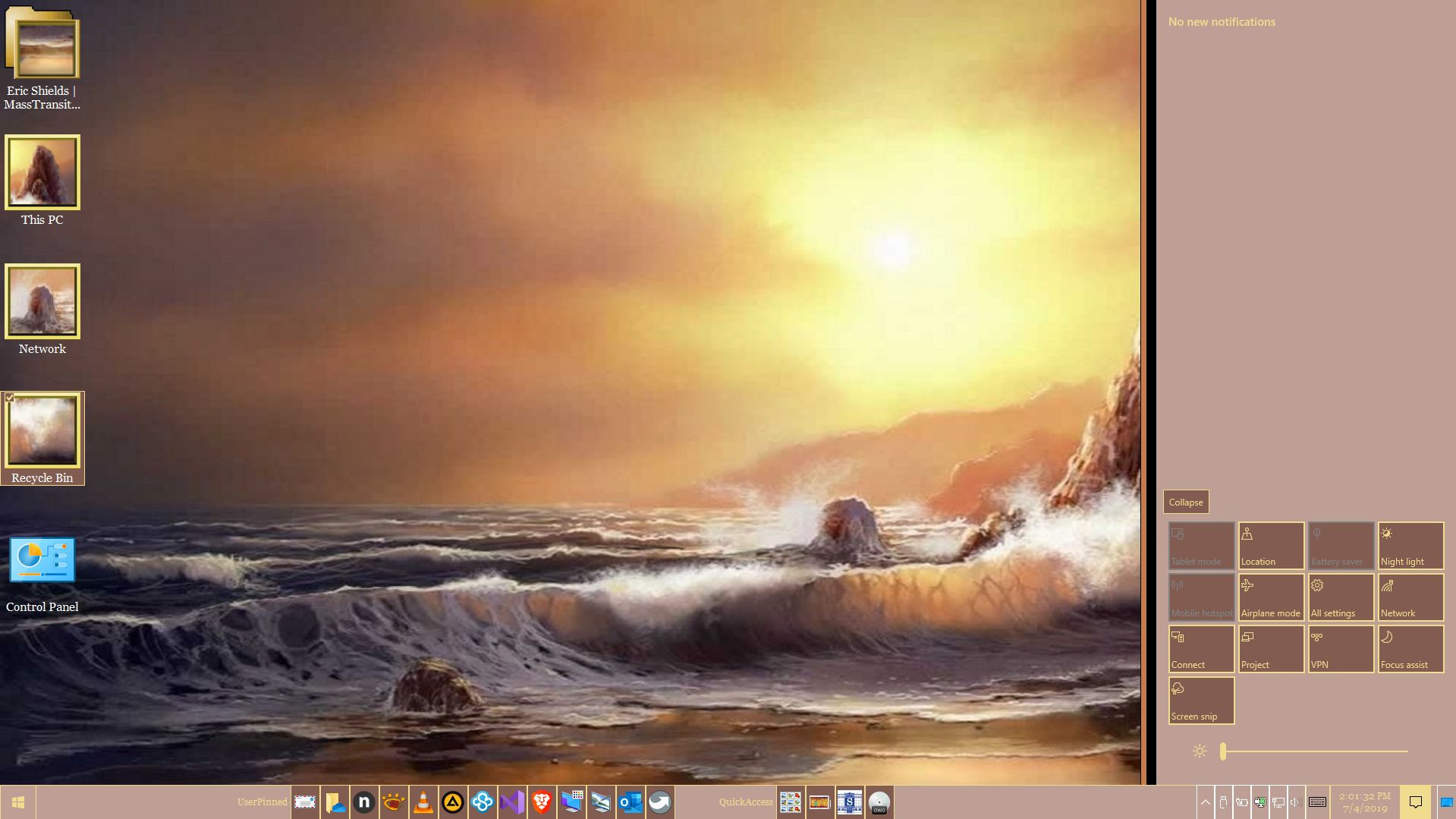
Task: Click the volume speaker tray icon
Action: click(1296, 802)
